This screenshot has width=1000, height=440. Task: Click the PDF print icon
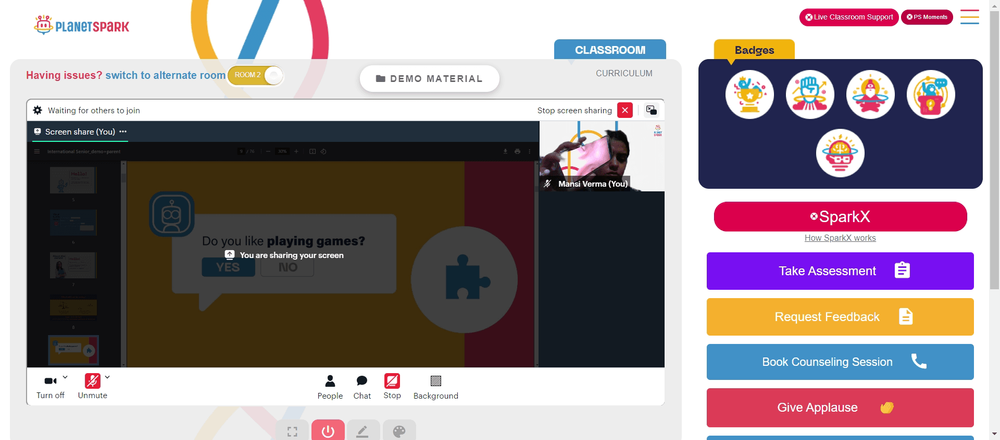click(x=517, y=152)
